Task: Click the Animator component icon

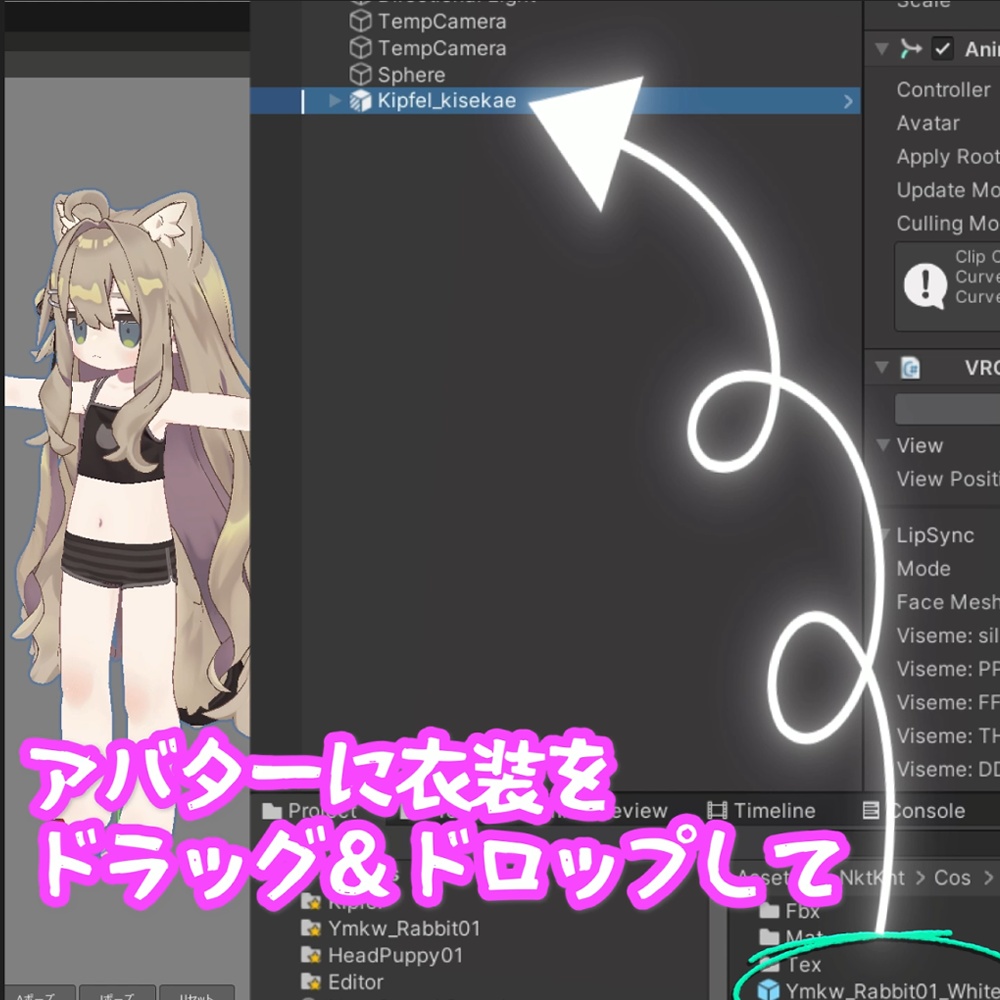Action: tap(912, 48)
